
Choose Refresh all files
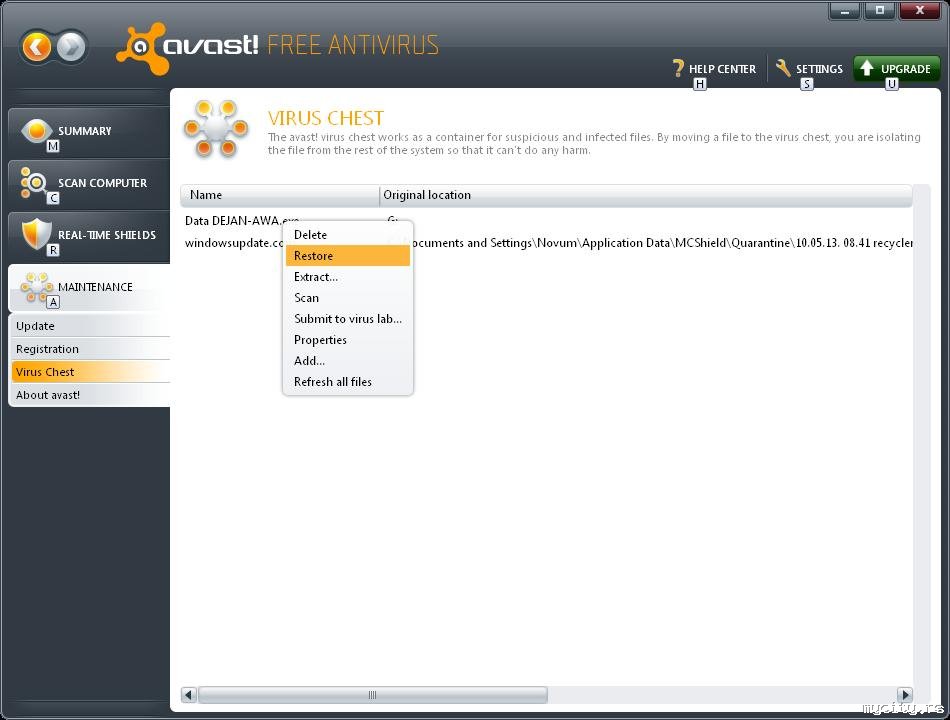[348, 382]
